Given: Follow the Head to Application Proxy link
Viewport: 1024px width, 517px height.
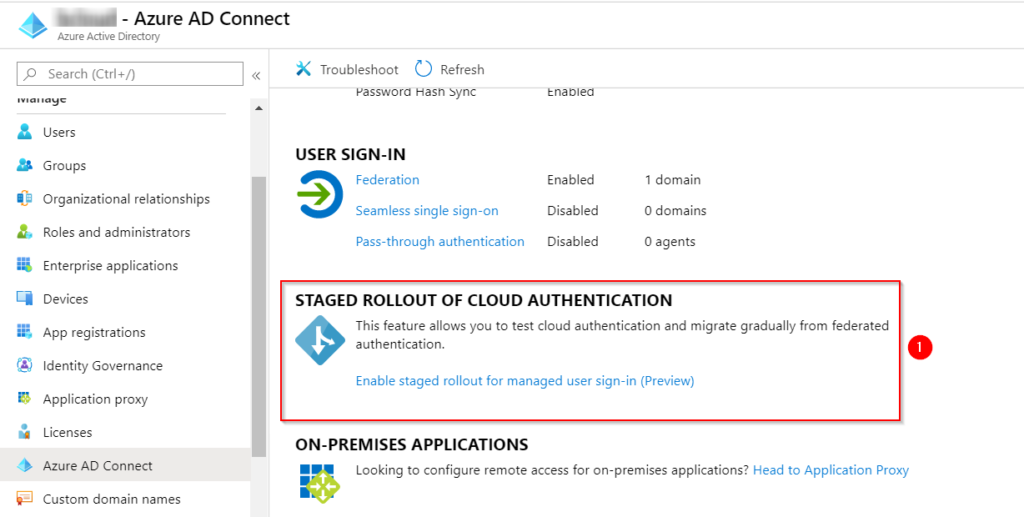Looking at the screenshot, I should [x=831, y=470].
